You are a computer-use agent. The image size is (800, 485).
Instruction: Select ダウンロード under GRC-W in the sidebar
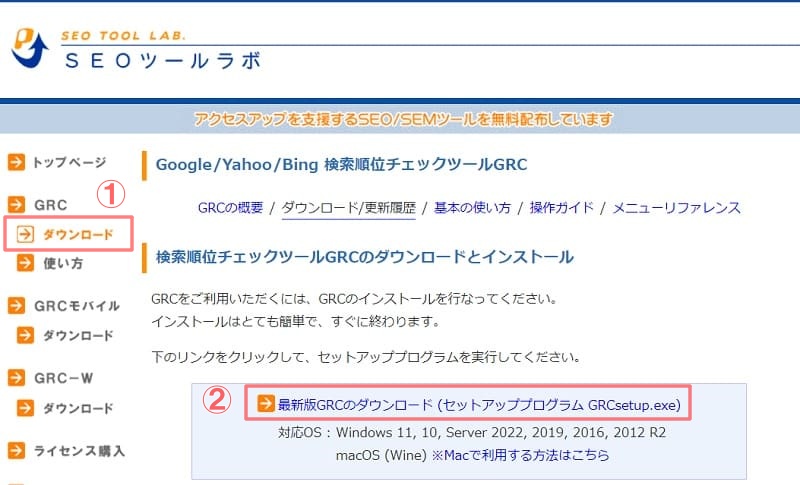click(78, 409)
